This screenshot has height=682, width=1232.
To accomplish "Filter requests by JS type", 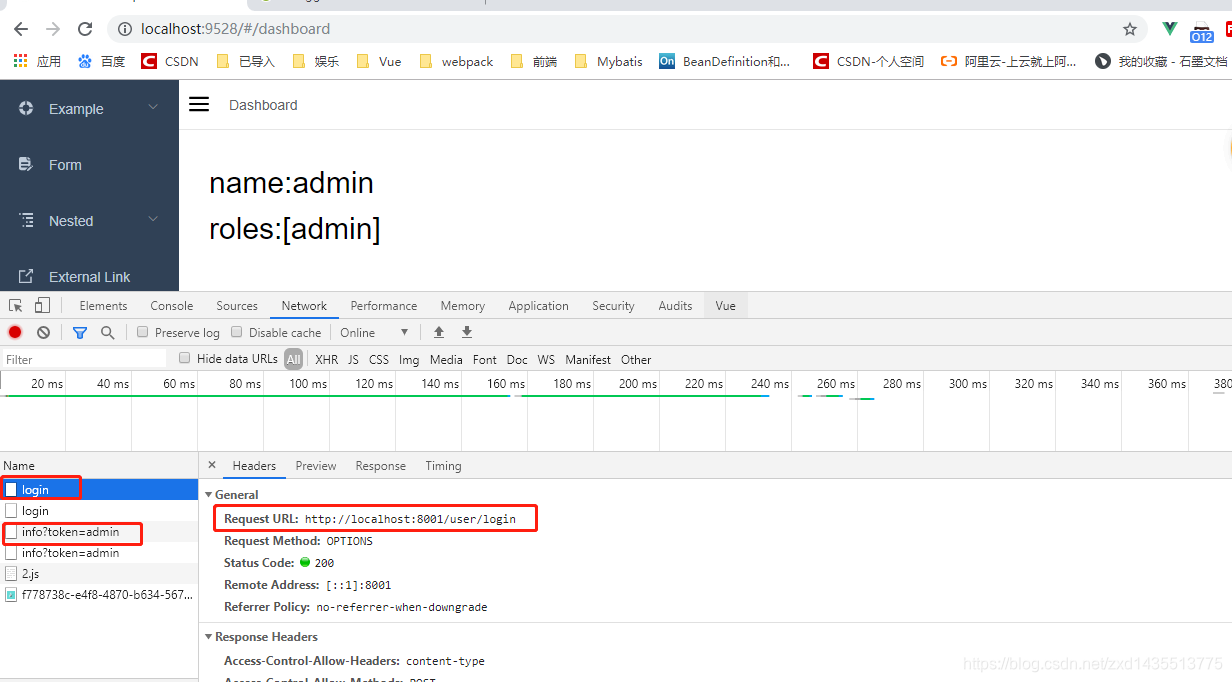I will 353,359.
